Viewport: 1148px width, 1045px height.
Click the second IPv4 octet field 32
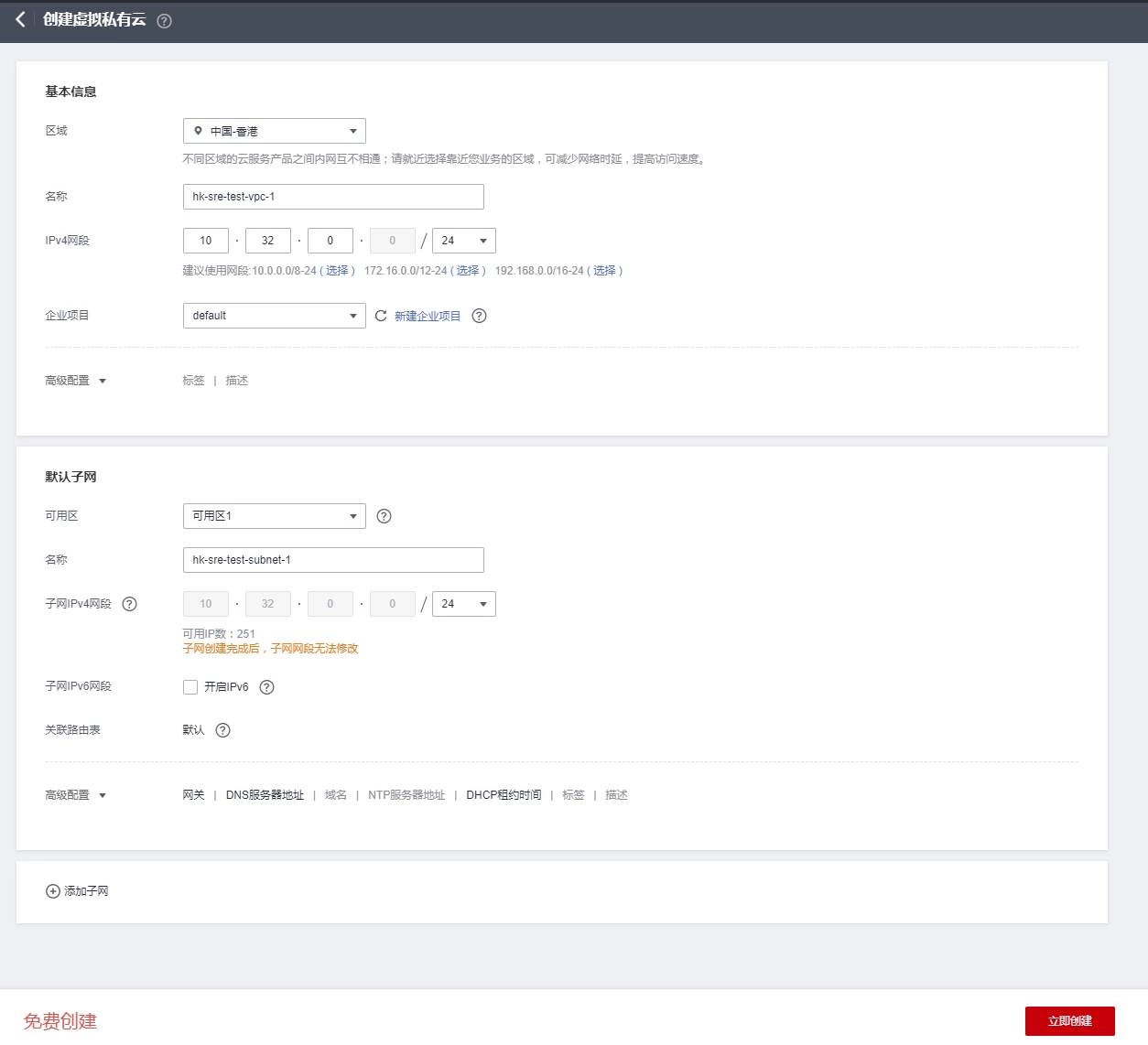(268, 241)
